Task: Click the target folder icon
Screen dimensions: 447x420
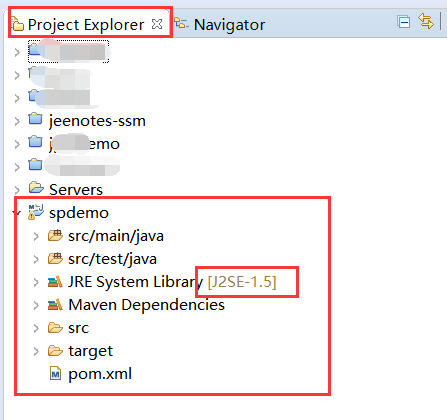Action: tap(55, 351)
